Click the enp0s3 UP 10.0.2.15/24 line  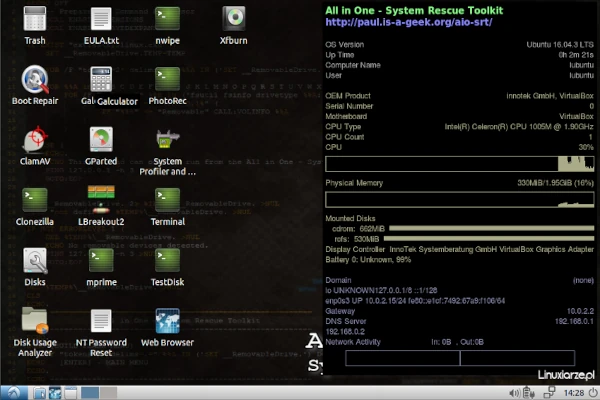click(x=415, y=301)
